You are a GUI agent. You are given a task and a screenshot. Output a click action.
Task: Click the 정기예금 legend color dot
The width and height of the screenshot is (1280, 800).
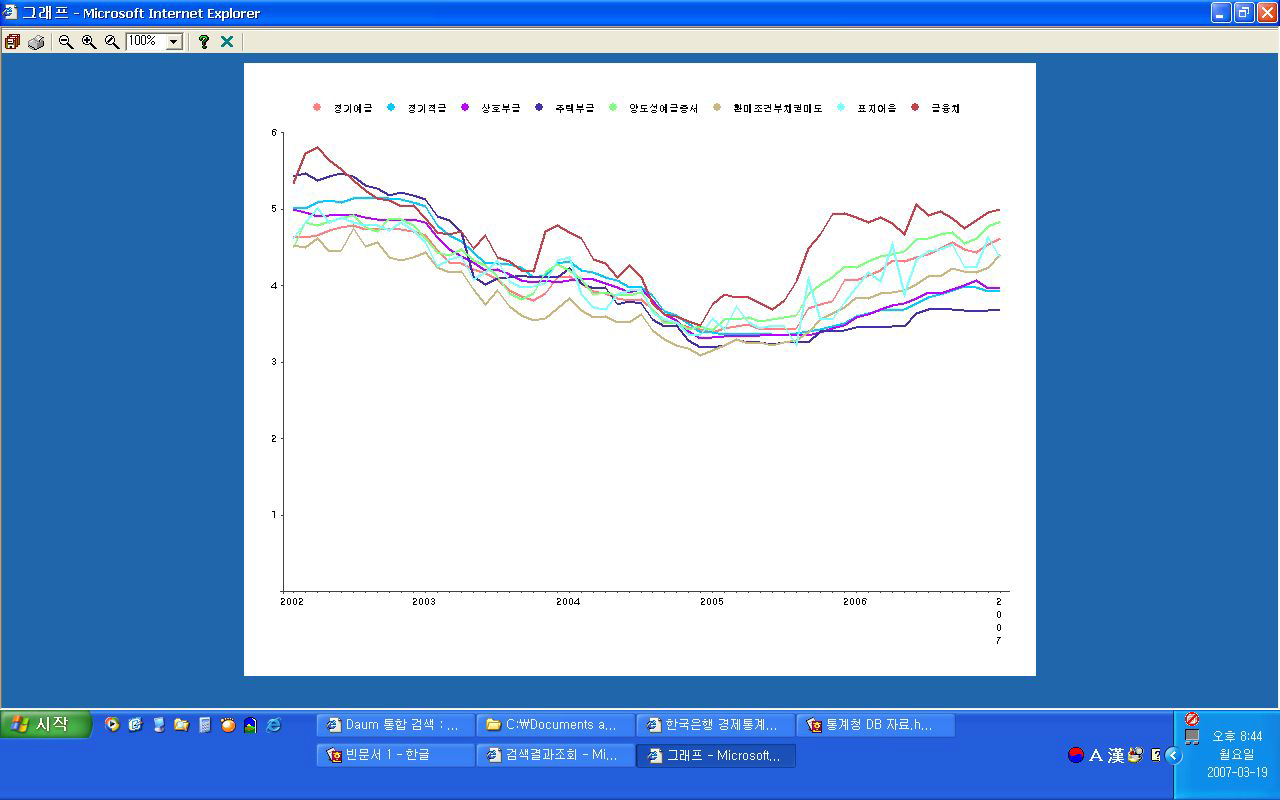click(x=317, y=107)
